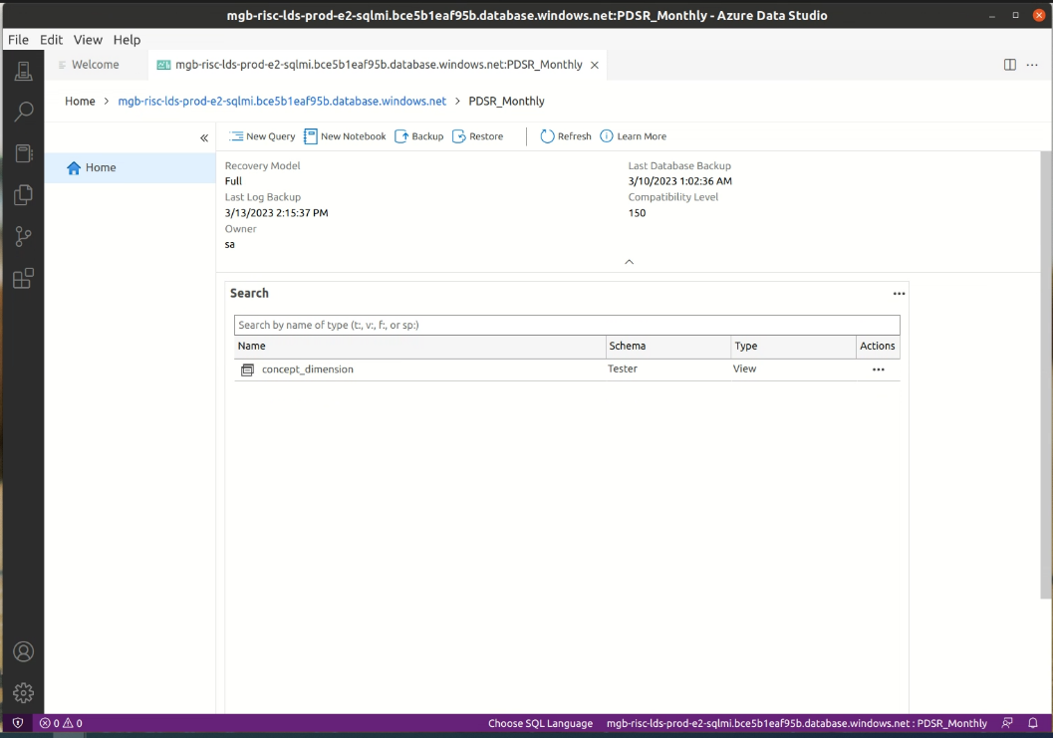This screenshot has width=1057, height=742.
Task: Collapse the dashboard navigation panel with double chevron
Action: tap(204, 138)
